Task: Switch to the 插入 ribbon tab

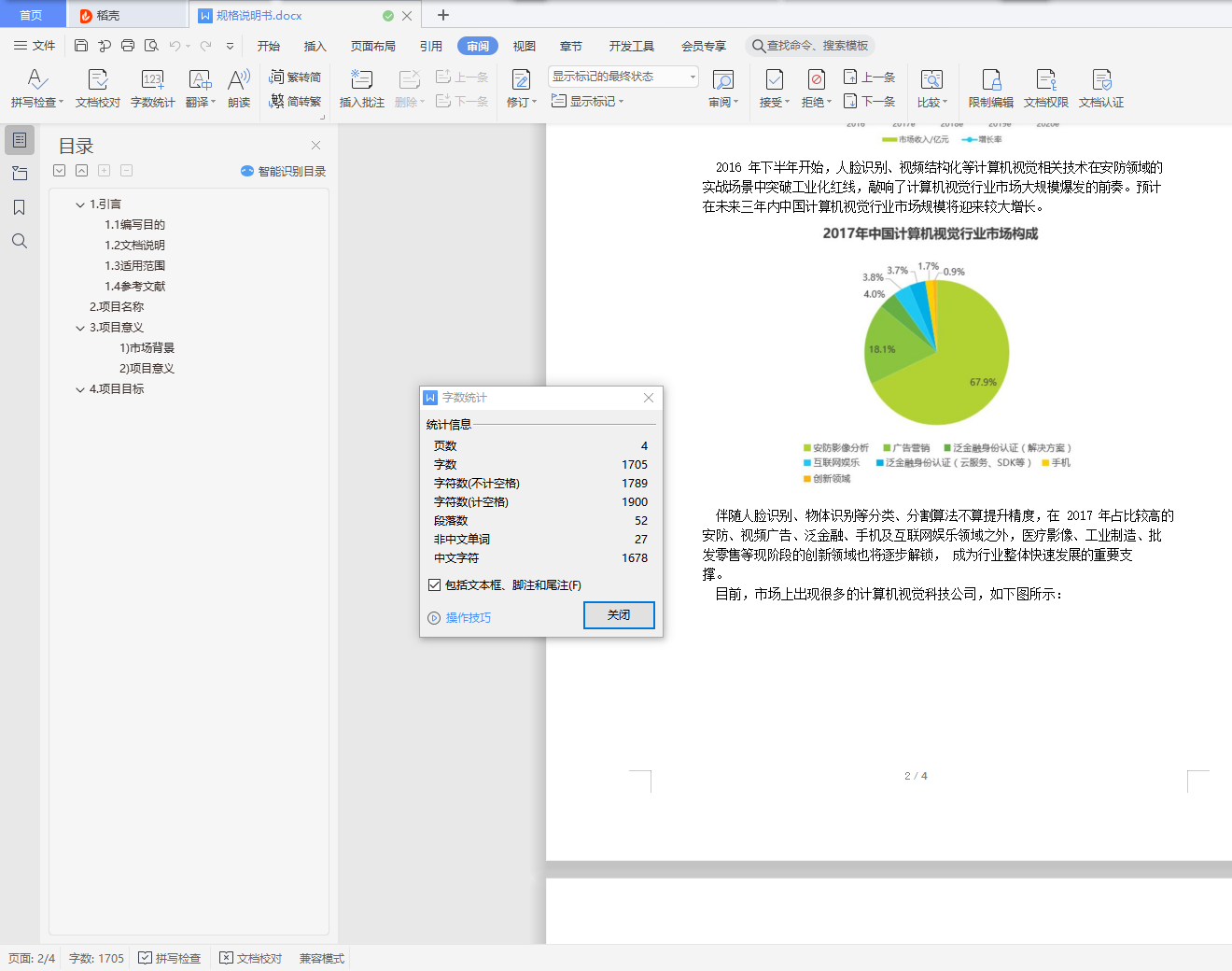Action: 315,46
